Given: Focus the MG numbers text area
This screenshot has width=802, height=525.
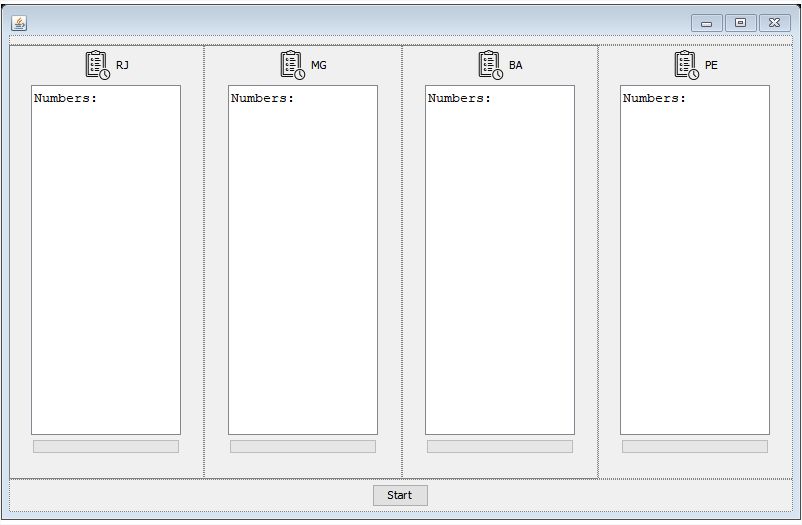Looking at the screenshot, I should coord(303,260).
